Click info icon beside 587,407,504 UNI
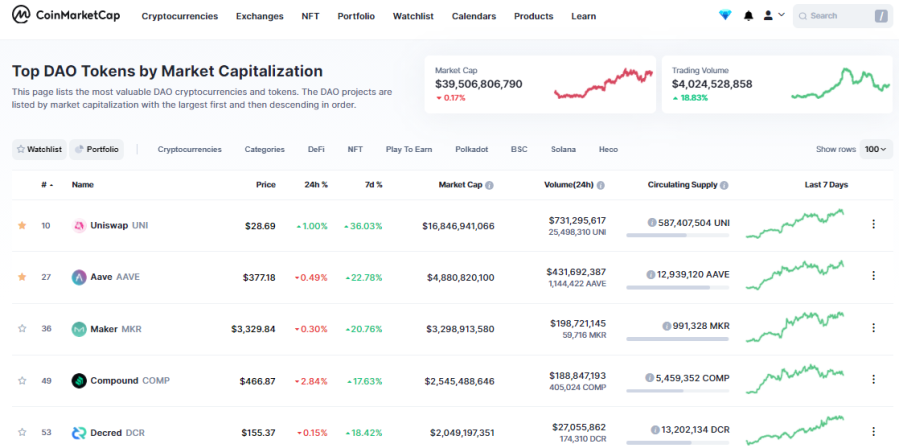This screenshot has width=899, height=448. tap(652, 223)
